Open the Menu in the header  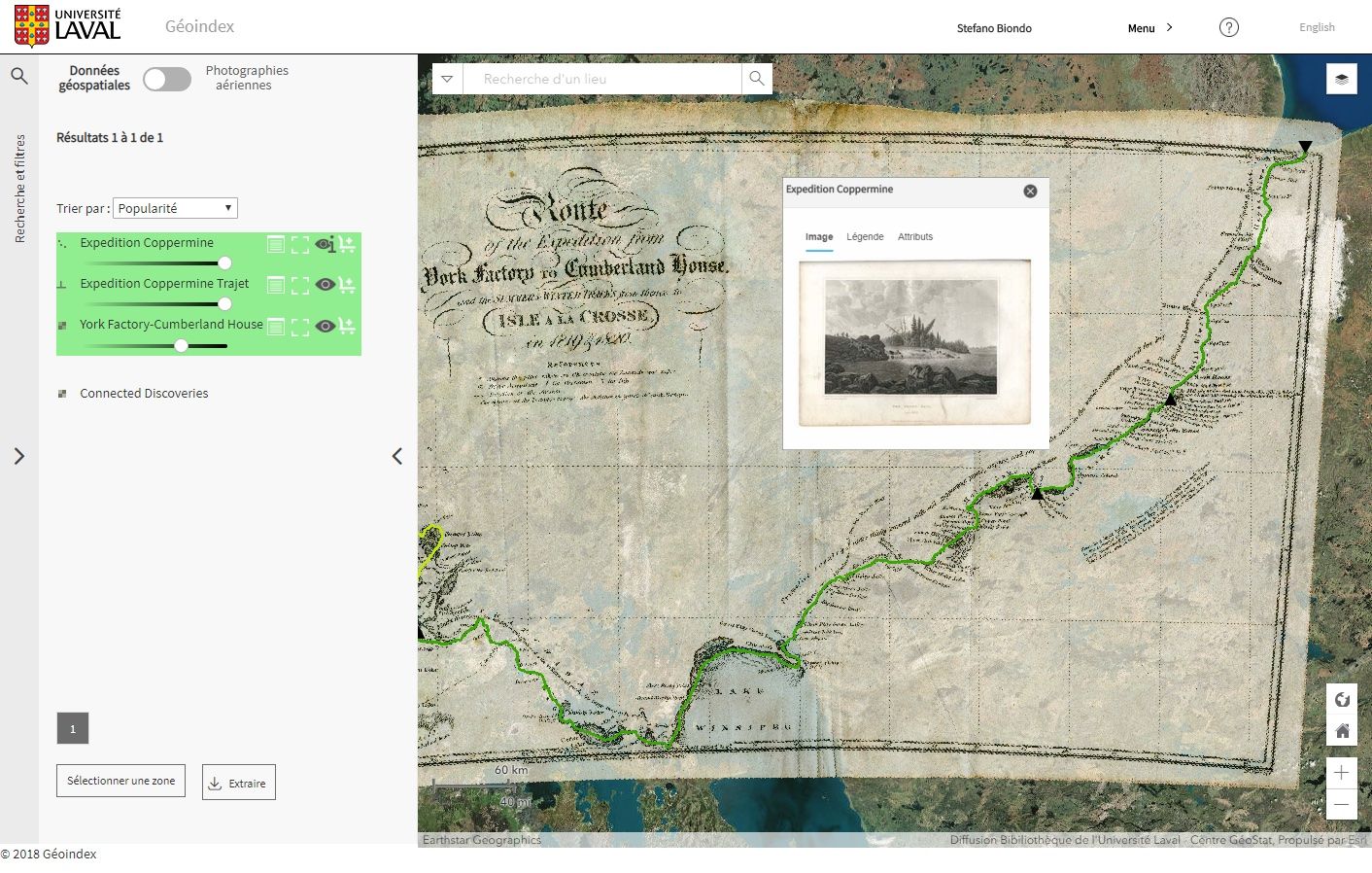[x=1141, y=28]
